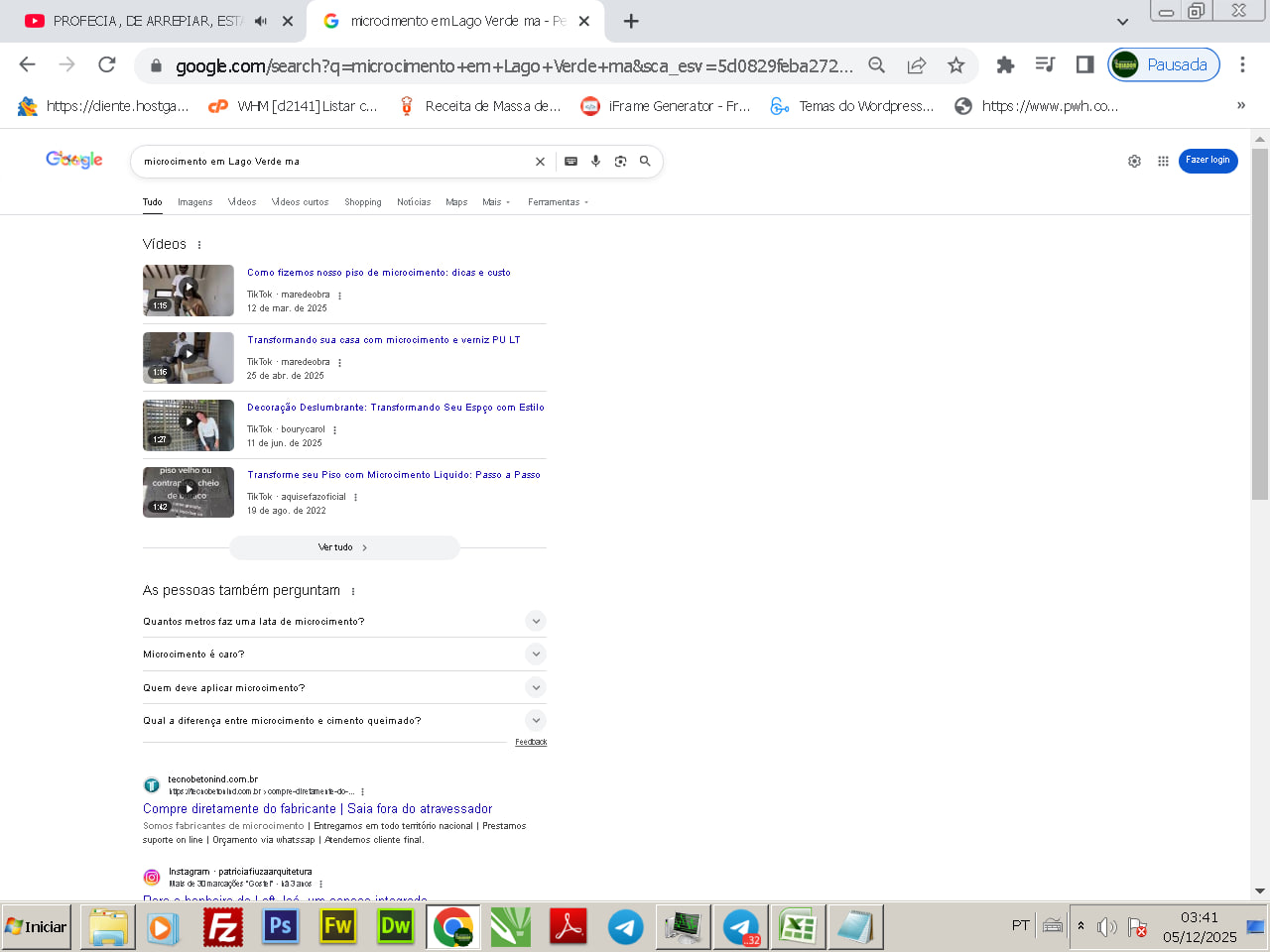
Task: Open Google quick settings gear icon
Action: (1134, 161)
